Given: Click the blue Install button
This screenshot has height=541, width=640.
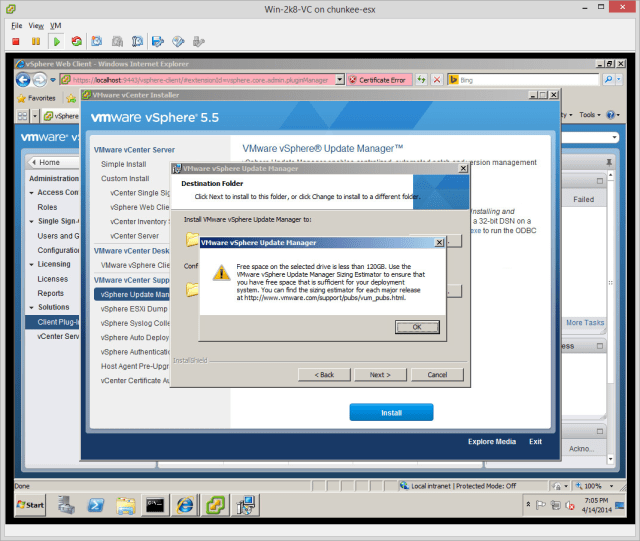Looking at the screenshot, I should [391, 412].
